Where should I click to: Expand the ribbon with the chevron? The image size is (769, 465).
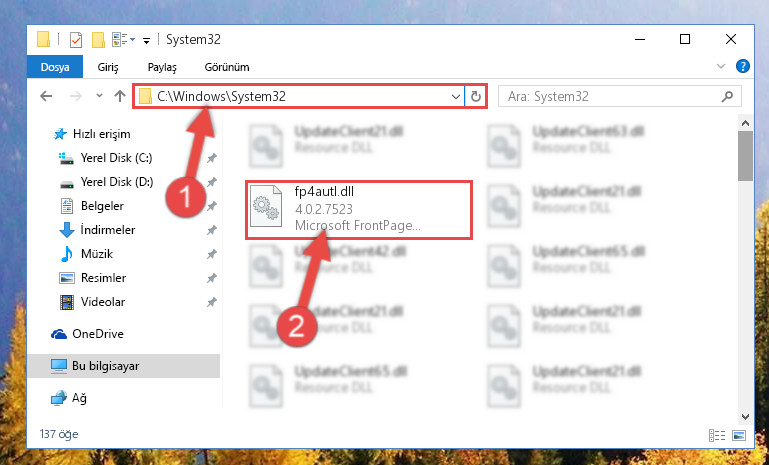[720, 66]
